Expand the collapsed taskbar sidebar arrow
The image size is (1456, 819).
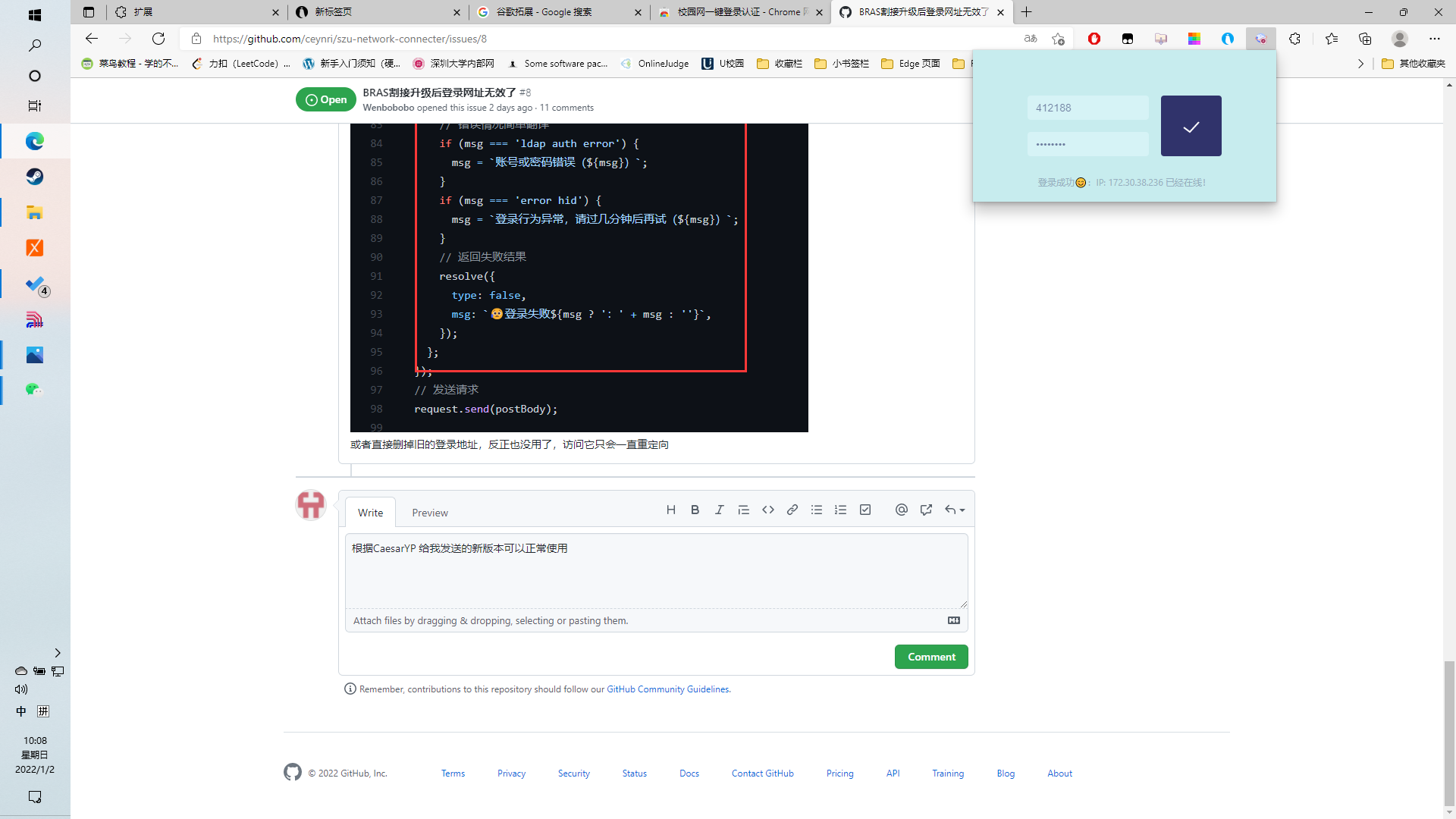pyautogui.click(x=58, y=652)
